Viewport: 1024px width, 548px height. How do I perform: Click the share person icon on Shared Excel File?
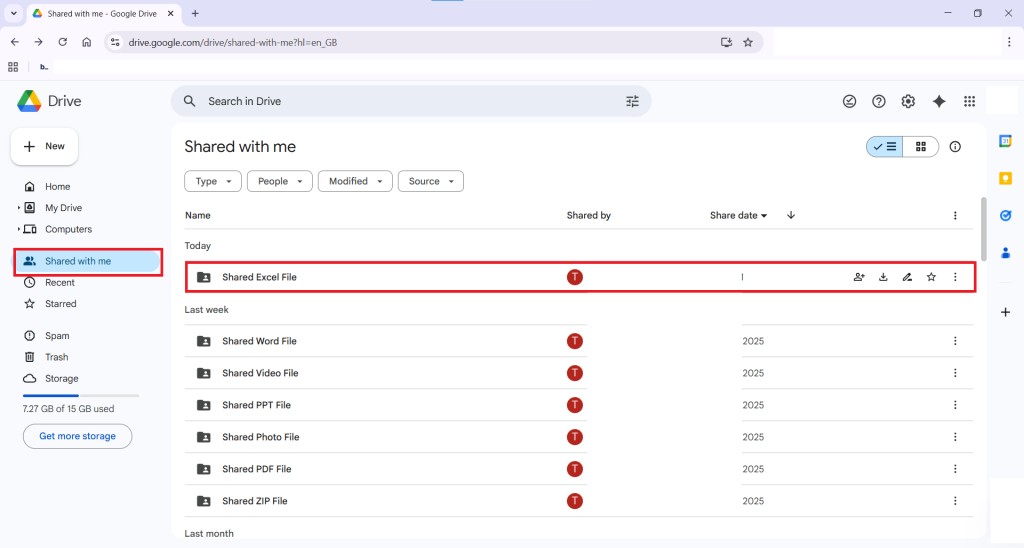pyautogui.click(x=859, y=277)
